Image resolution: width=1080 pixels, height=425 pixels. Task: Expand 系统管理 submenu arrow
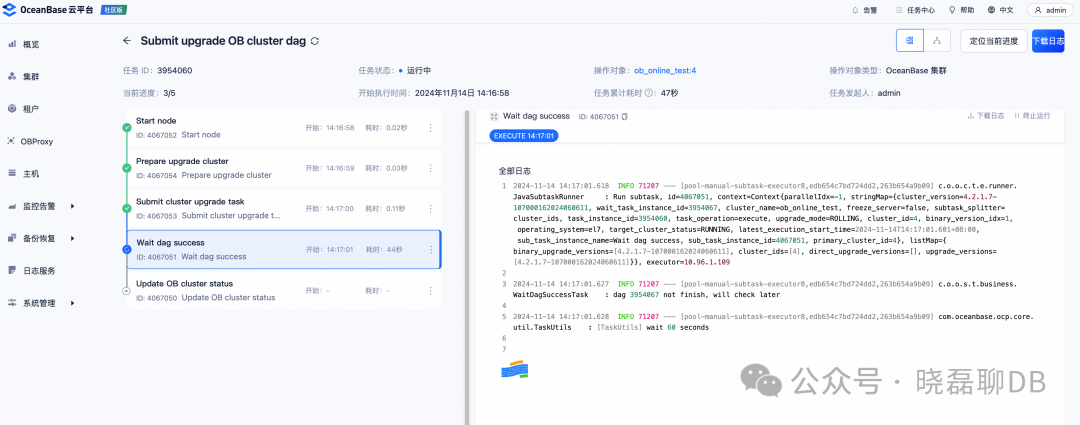[x=72, y=303]
